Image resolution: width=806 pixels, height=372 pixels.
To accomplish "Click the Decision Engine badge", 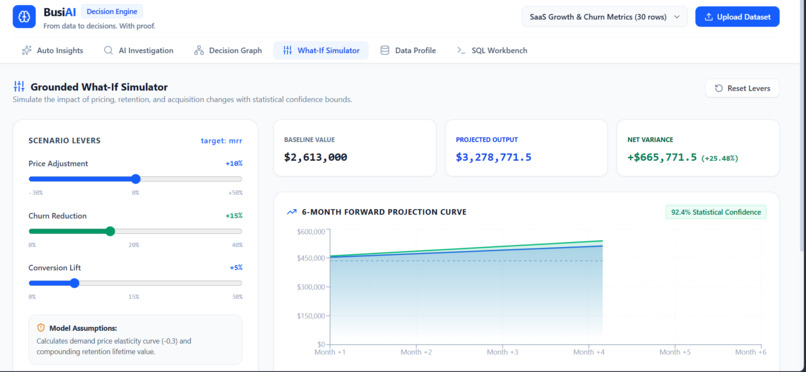I will [x=112, y=11].
